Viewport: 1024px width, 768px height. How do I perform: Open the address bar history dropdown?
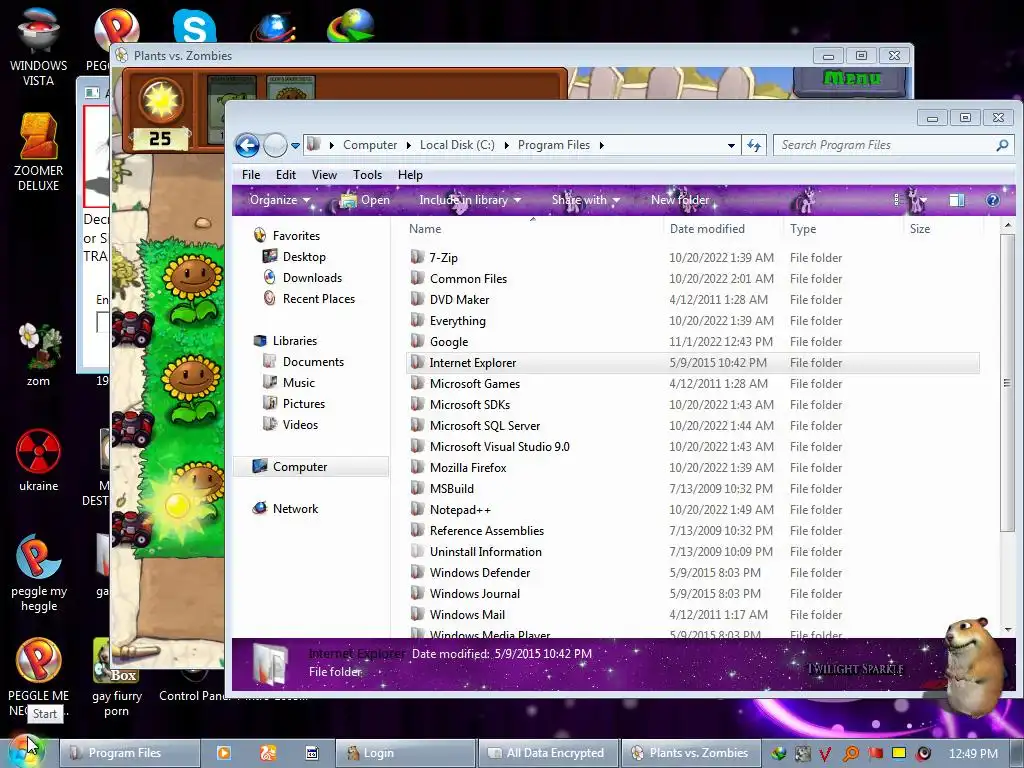coord(731,146)
